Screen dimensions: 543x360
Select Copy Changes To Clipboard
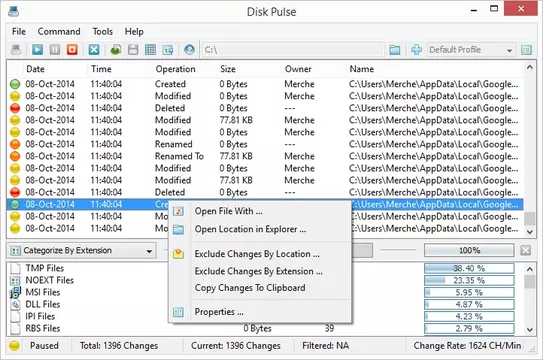250,288
